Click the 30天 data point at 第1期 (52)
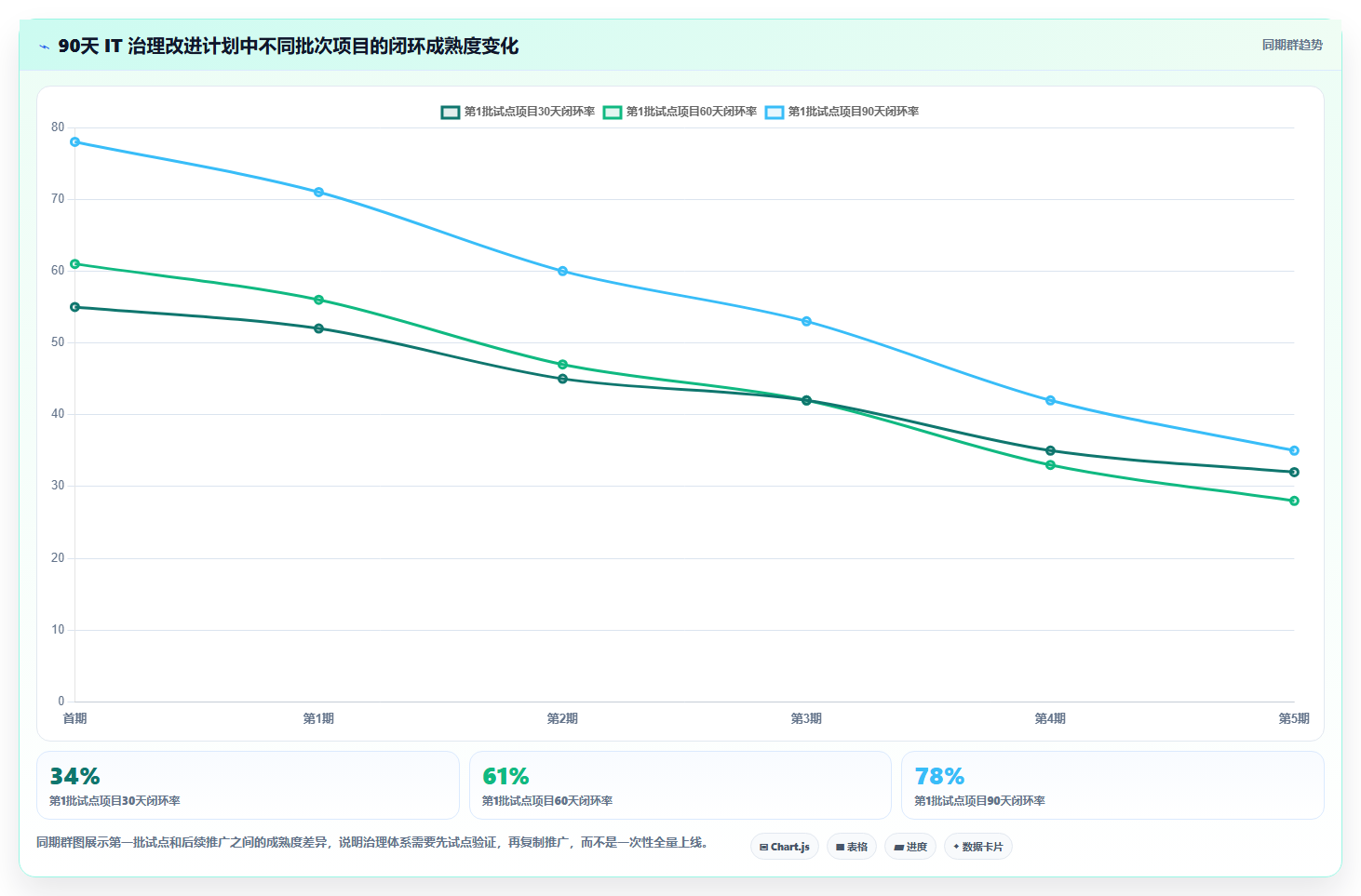The width and height of the screenshot is (1361, 896). (318, 328)
